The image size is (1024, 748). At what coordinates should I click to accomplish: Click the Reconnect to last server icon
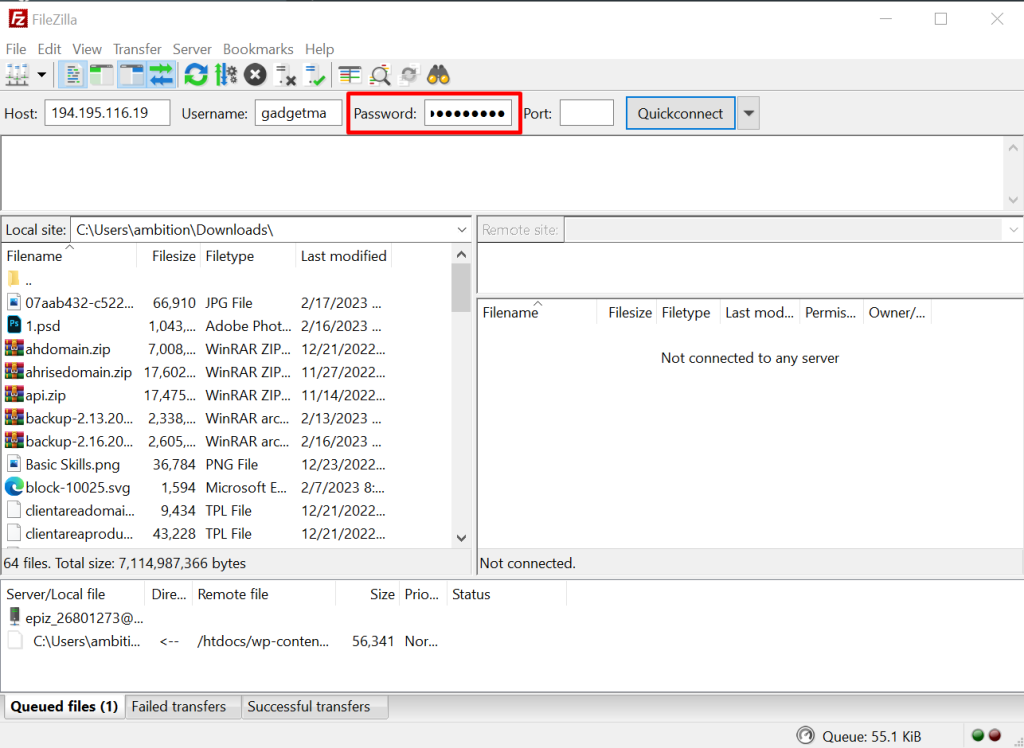[x=315, y=75]
